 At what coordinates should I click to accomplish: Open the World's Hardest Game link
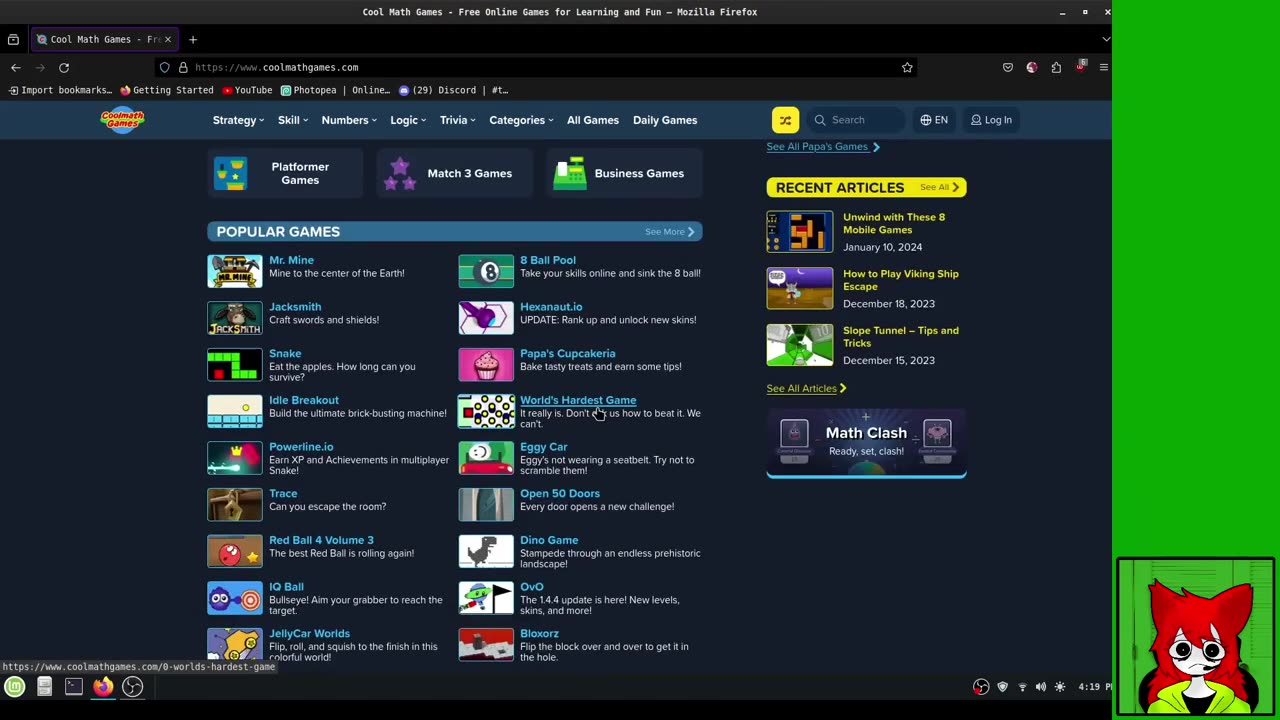(x=578, y=400)
